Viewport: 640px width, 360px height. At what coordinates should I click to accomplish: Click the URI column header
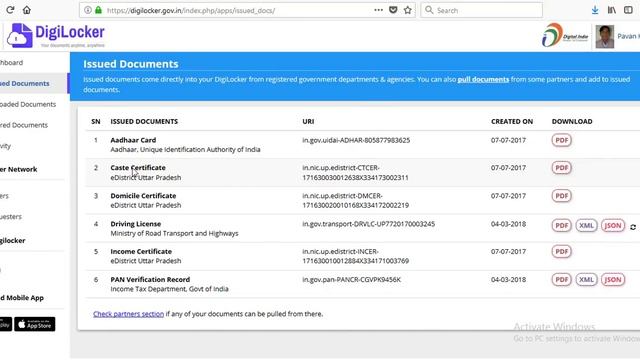(x=308, y=122)
